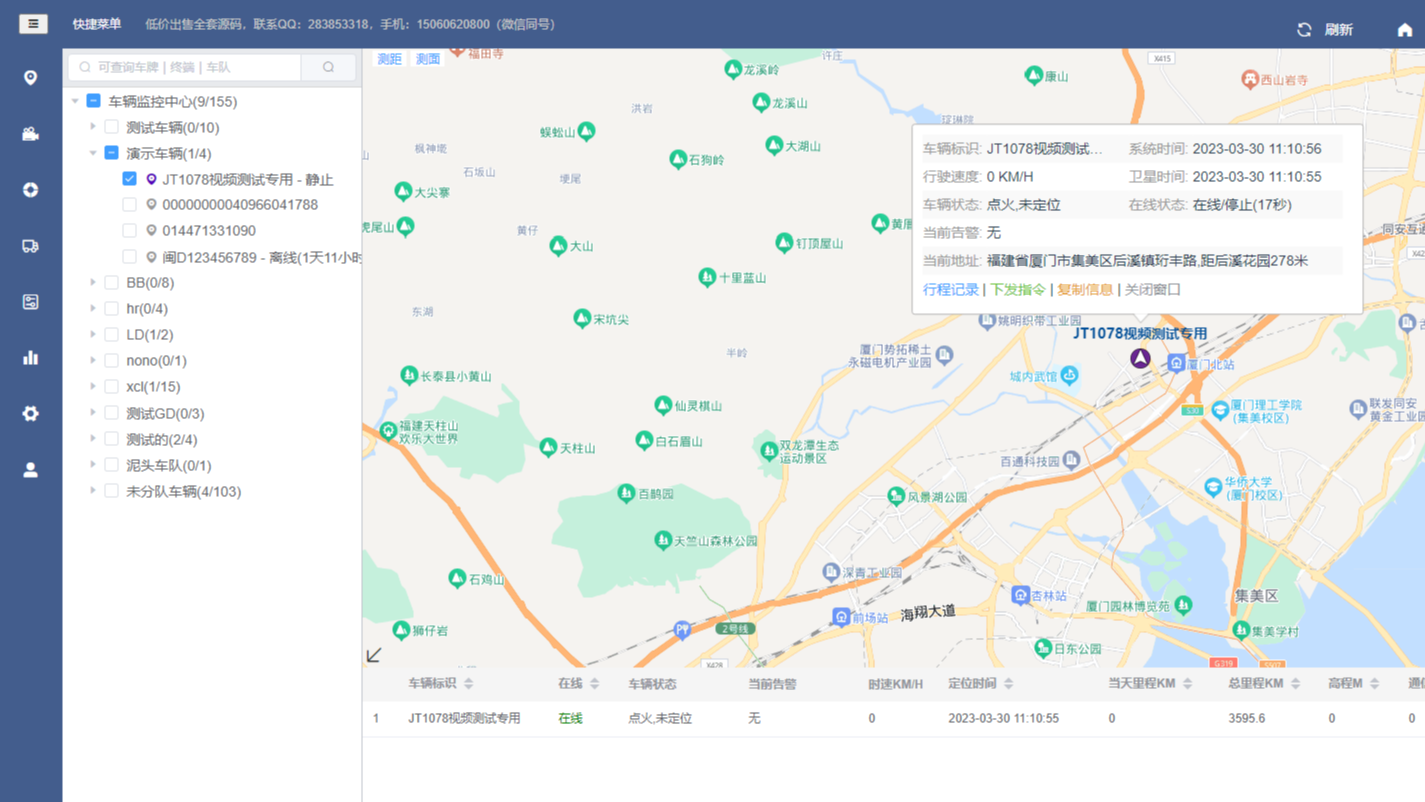1425x802 pixels.
Task: Click the home icon at top right
Action: coord(1404,30)
